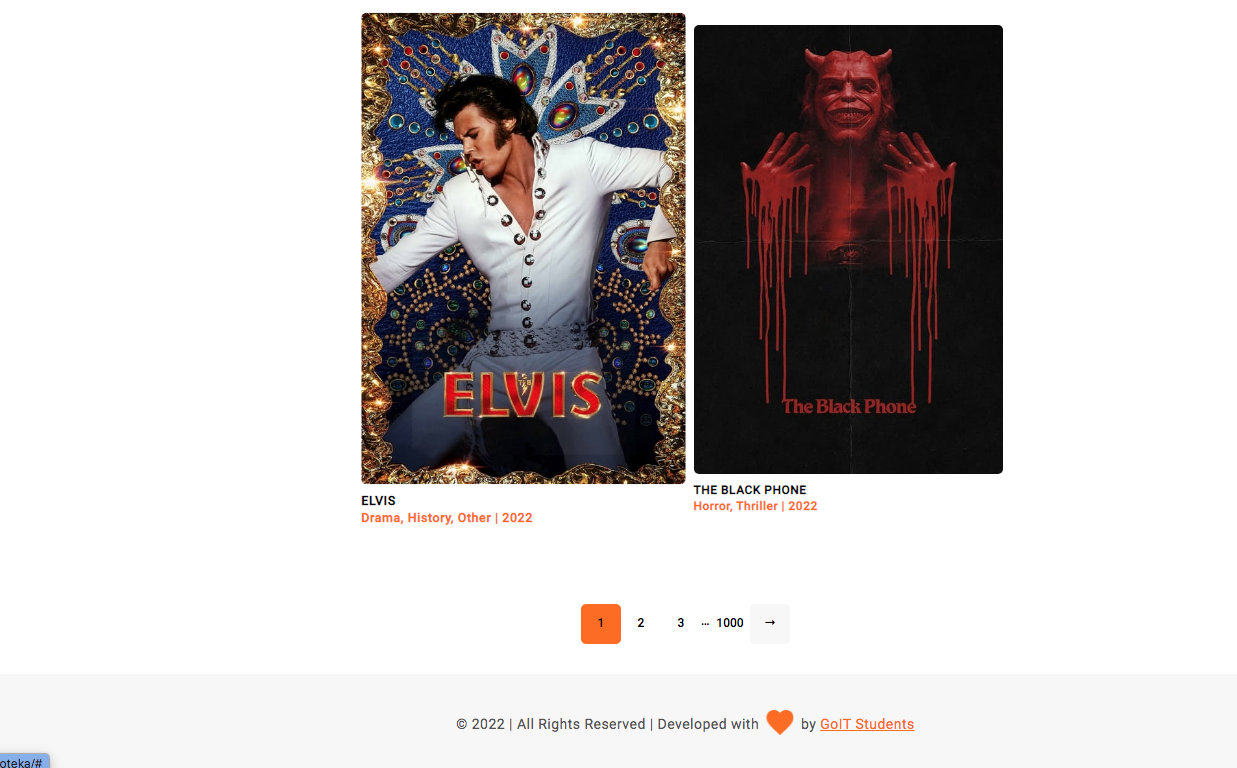
Task: Select the active page 1 button
Action: click(x=601, y=624)
